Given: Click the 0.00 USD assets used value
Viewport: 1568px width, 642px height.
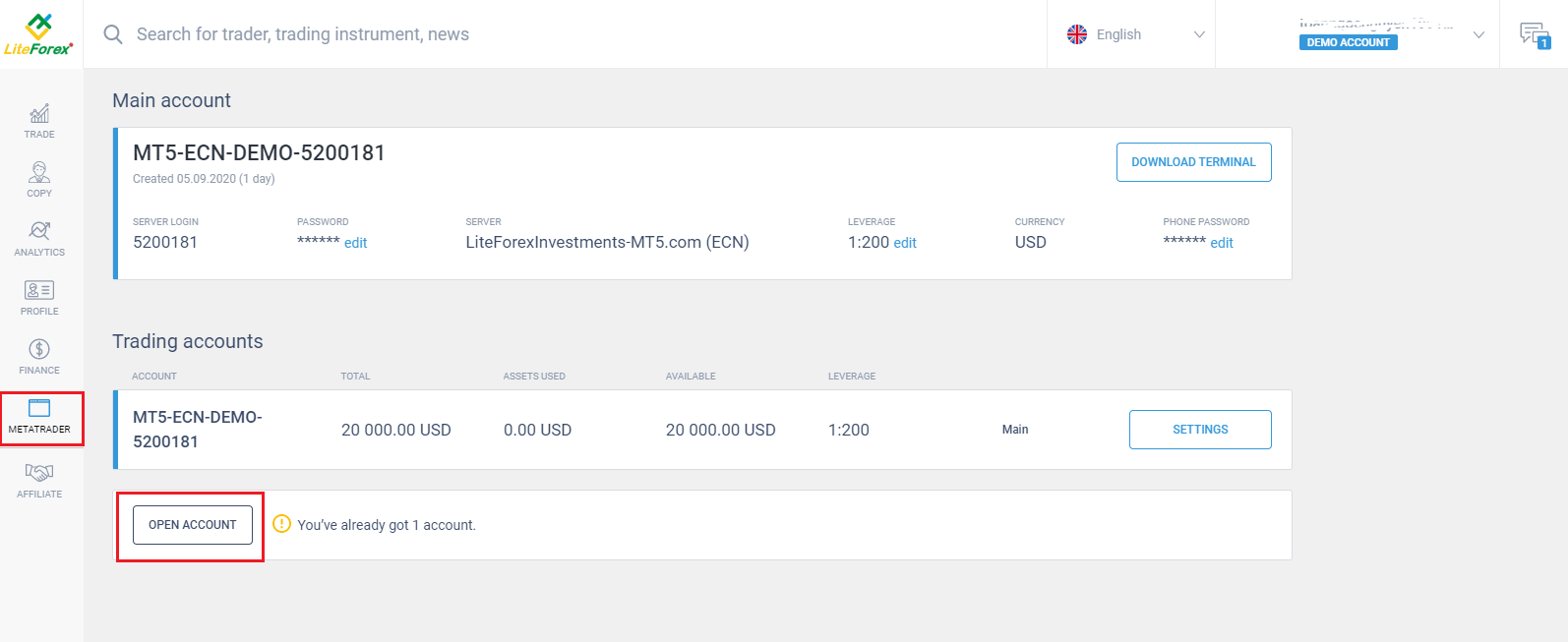Looking at the screenshot, I should coord(537,430).
